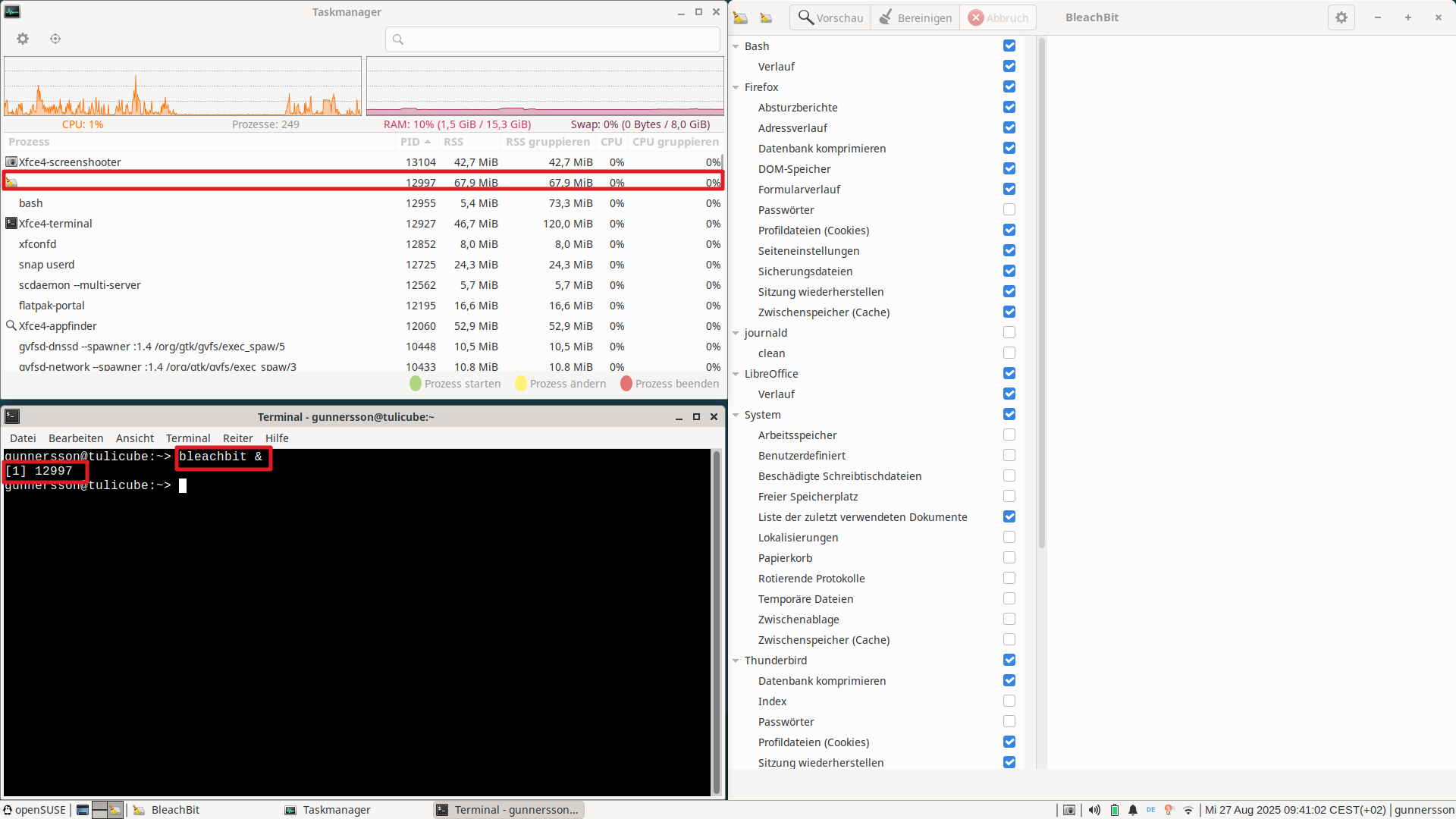Screen dimensions: 1456x819
Task: Enable the journald checkbox
Action: click(1009, 333)
